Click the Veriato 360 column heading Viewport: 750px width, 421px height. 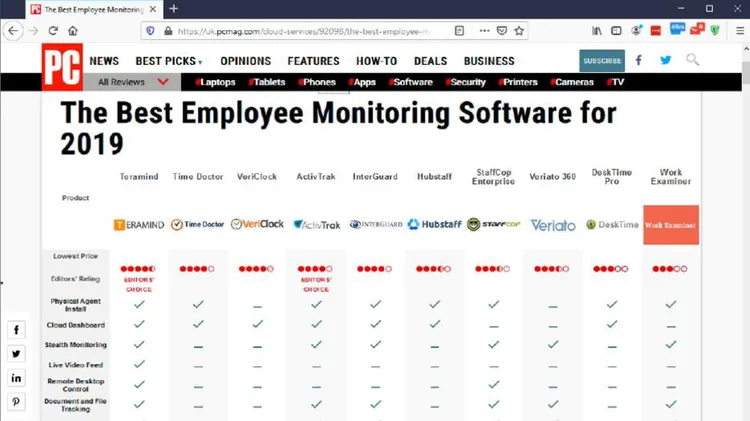(x=552, y=177)
